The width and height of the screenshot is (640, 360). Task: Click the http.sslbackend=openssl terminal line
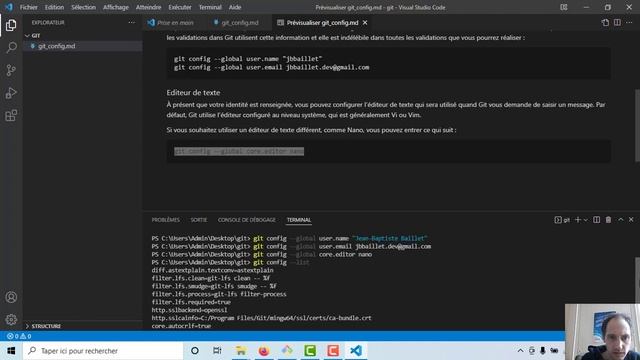[189, 310]
